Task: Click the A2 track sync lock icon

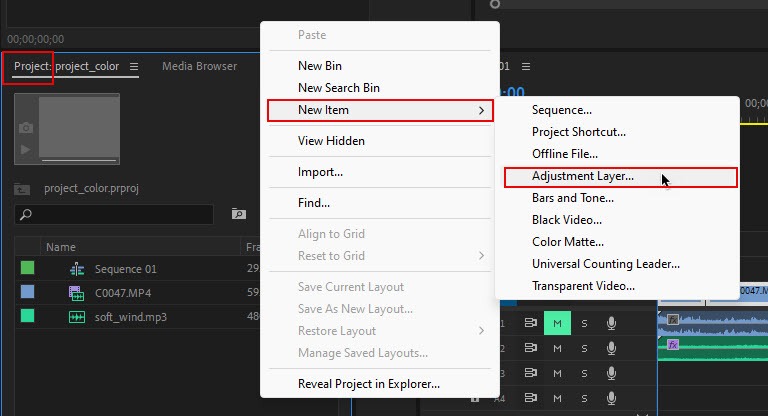Action: click(x=531, y=348)
